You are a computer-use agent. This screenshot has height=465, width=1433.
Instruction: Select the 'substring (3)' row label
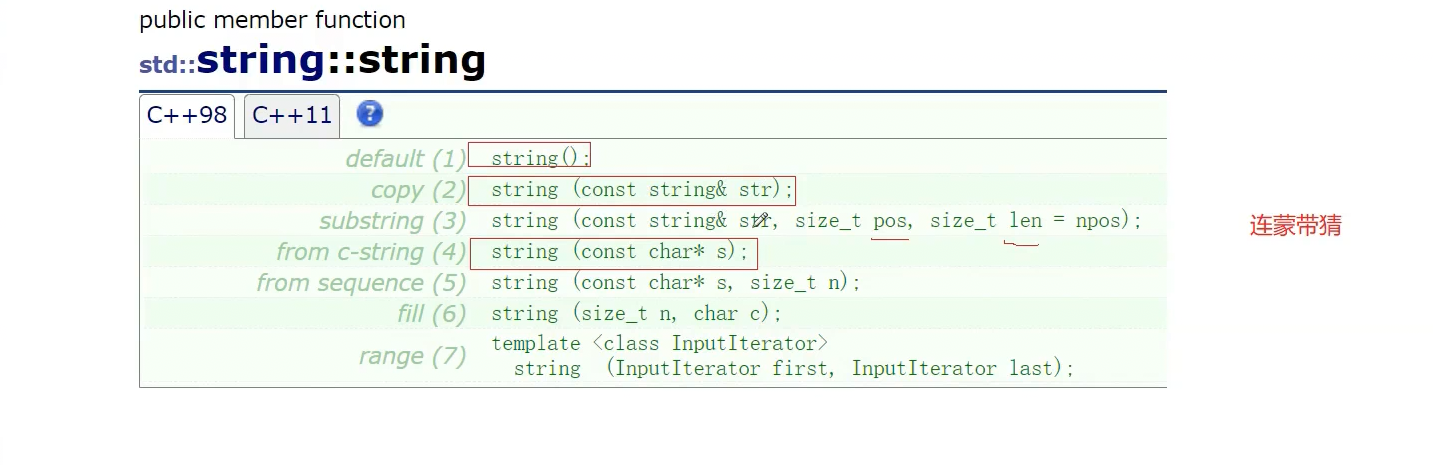click(393, 221)
